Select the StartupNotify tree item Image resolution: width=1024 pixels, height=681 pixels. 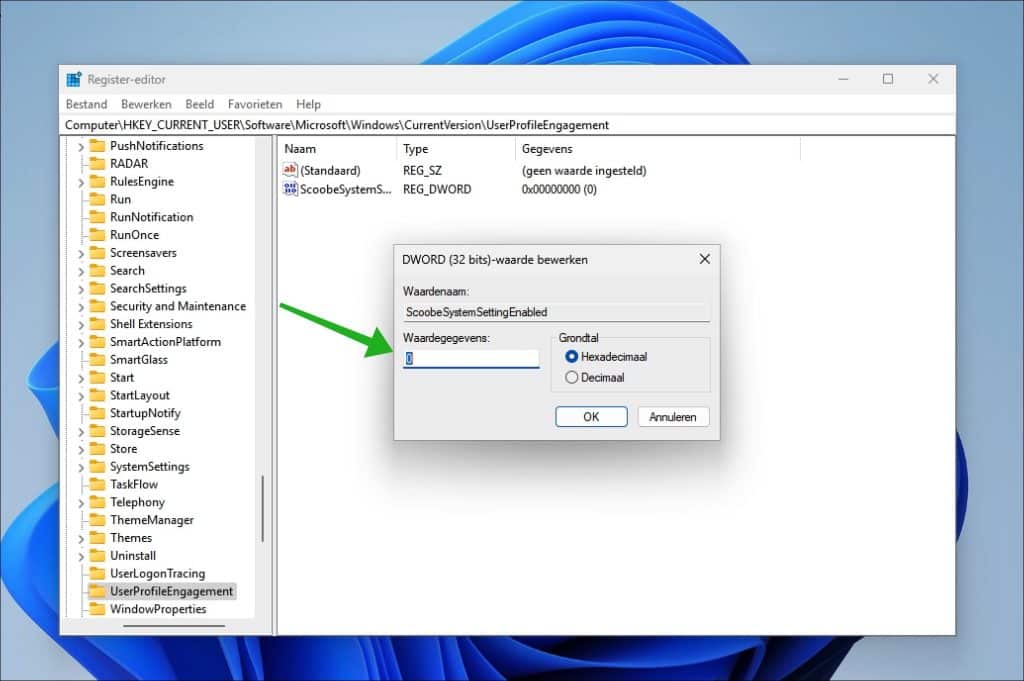click(145, 413)
